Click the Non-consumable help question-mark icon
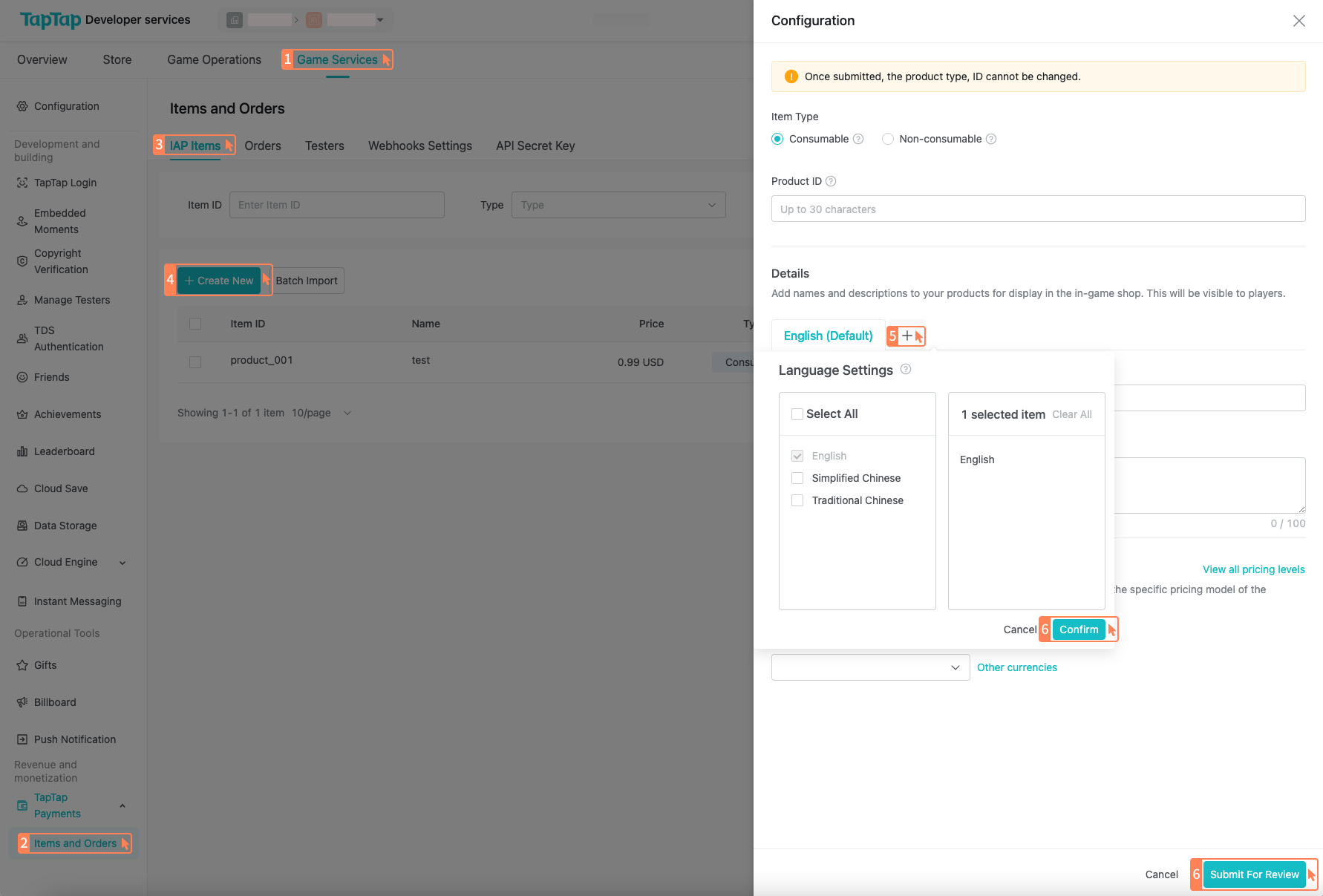This screenshot has height=896, width=1323. [x=991, y=139]
